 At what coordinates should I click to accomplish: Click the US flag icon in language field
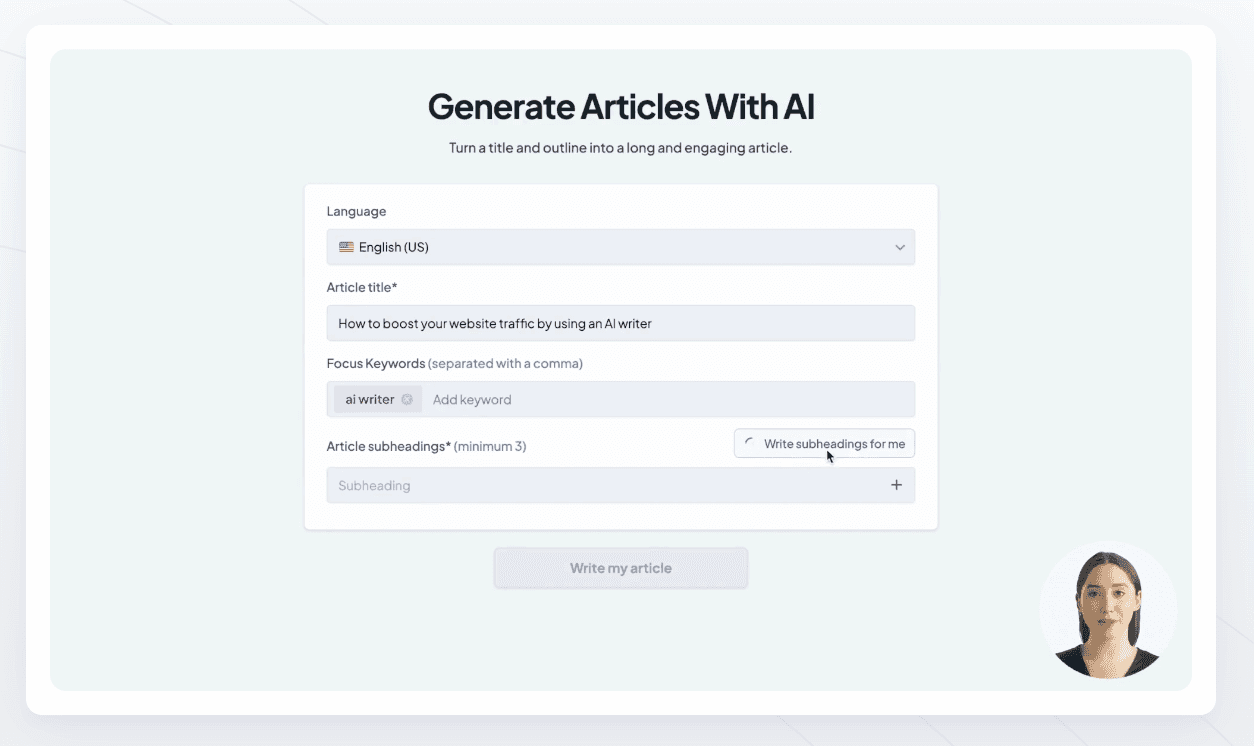pos(346,246)
